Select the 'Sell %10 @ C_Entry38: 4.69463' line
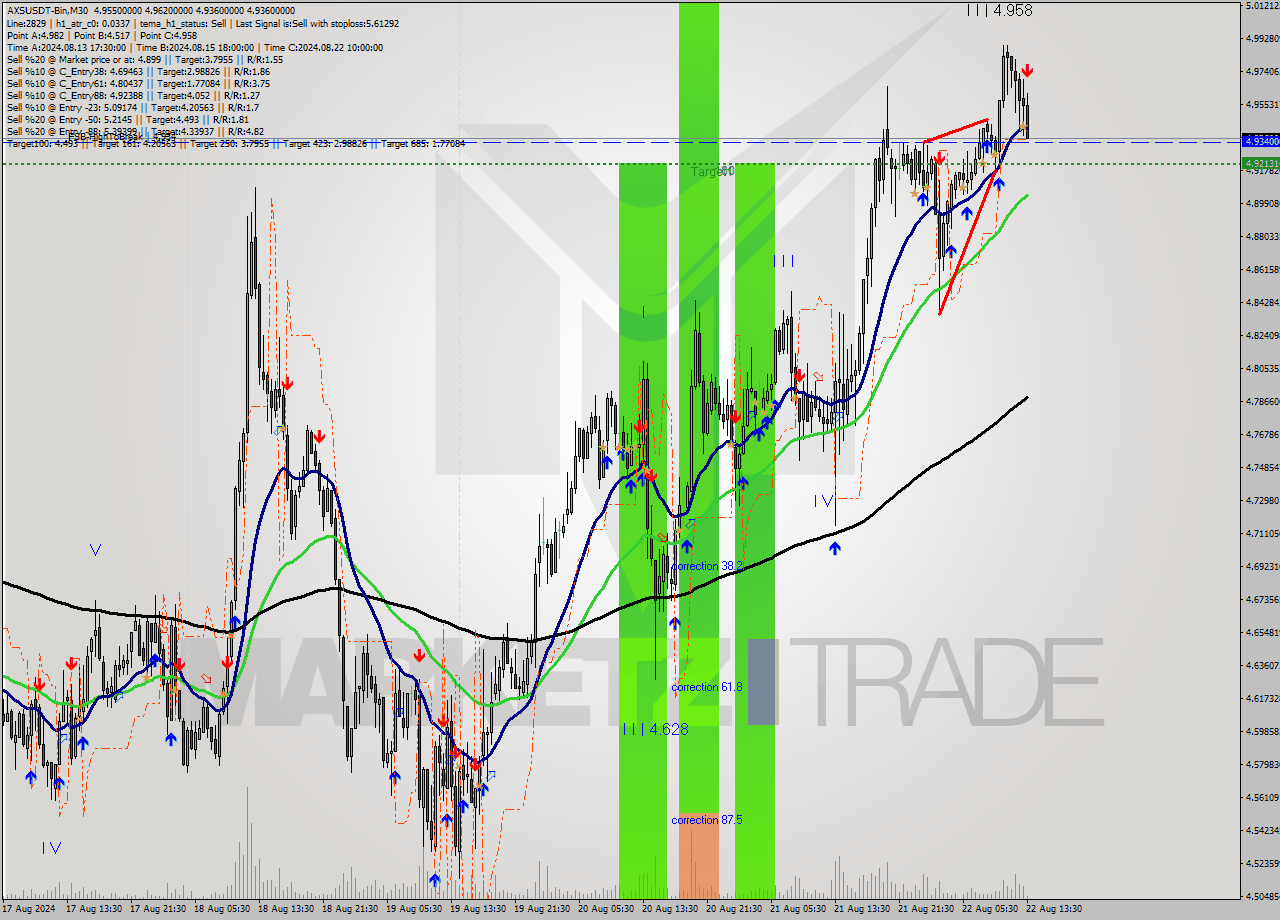1280x920 pixels. [138, 71]
